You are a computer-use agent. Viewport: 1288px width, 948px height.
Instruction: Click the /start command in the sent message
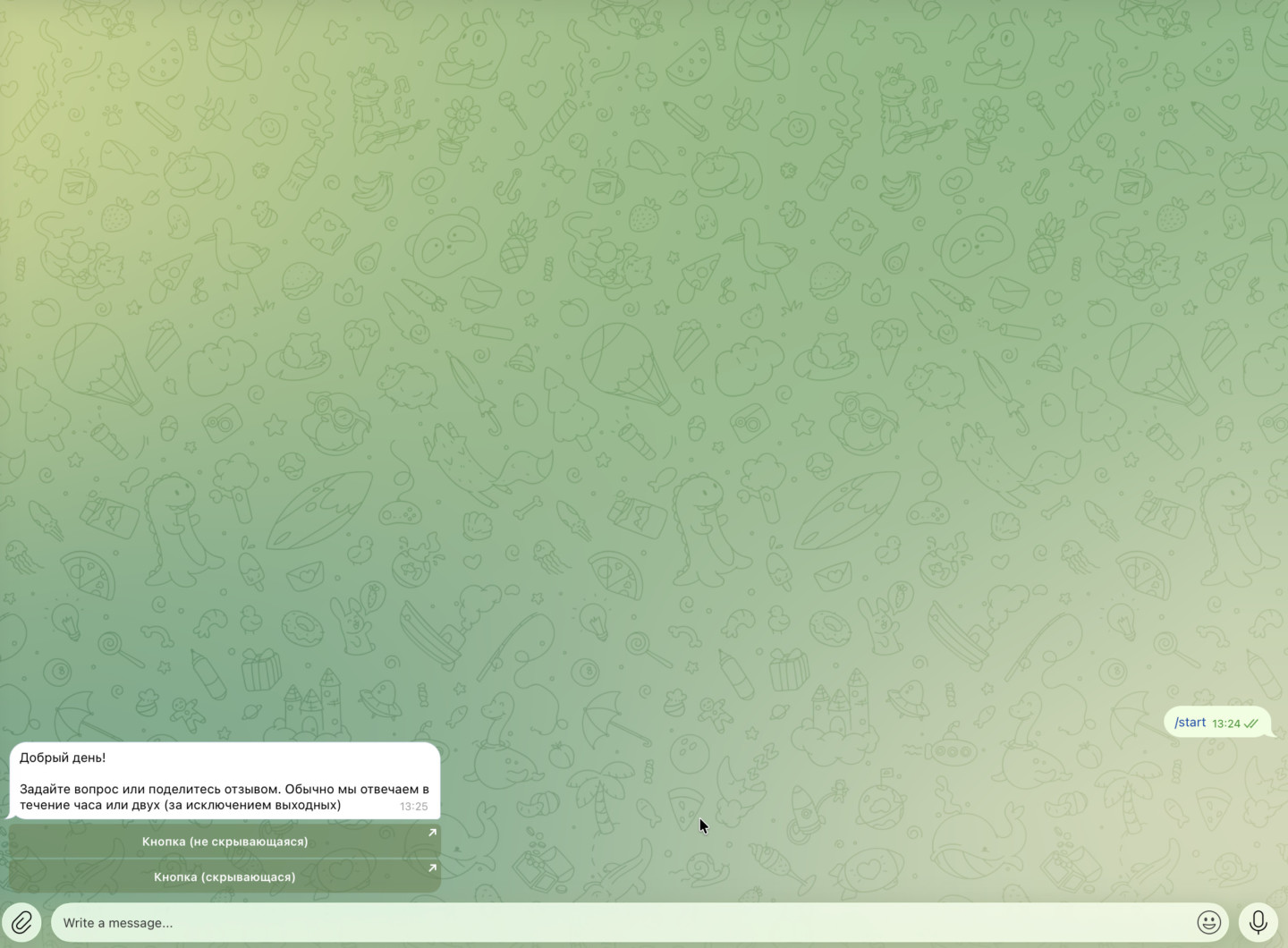(1190, 723)
